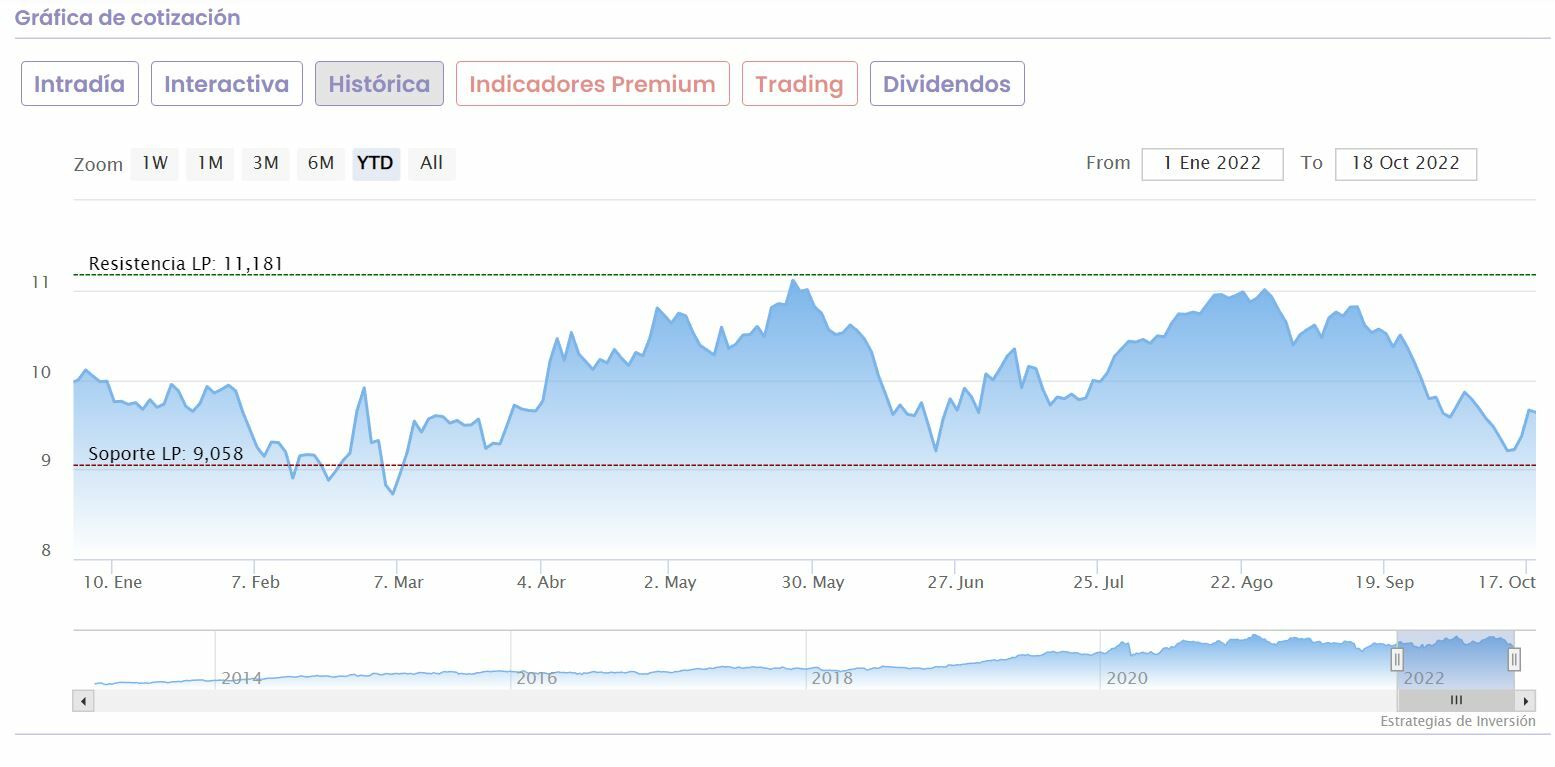Screen dimensions: 1555x767
Task: Open the Intradía chart tab
Action: point(79,84)
